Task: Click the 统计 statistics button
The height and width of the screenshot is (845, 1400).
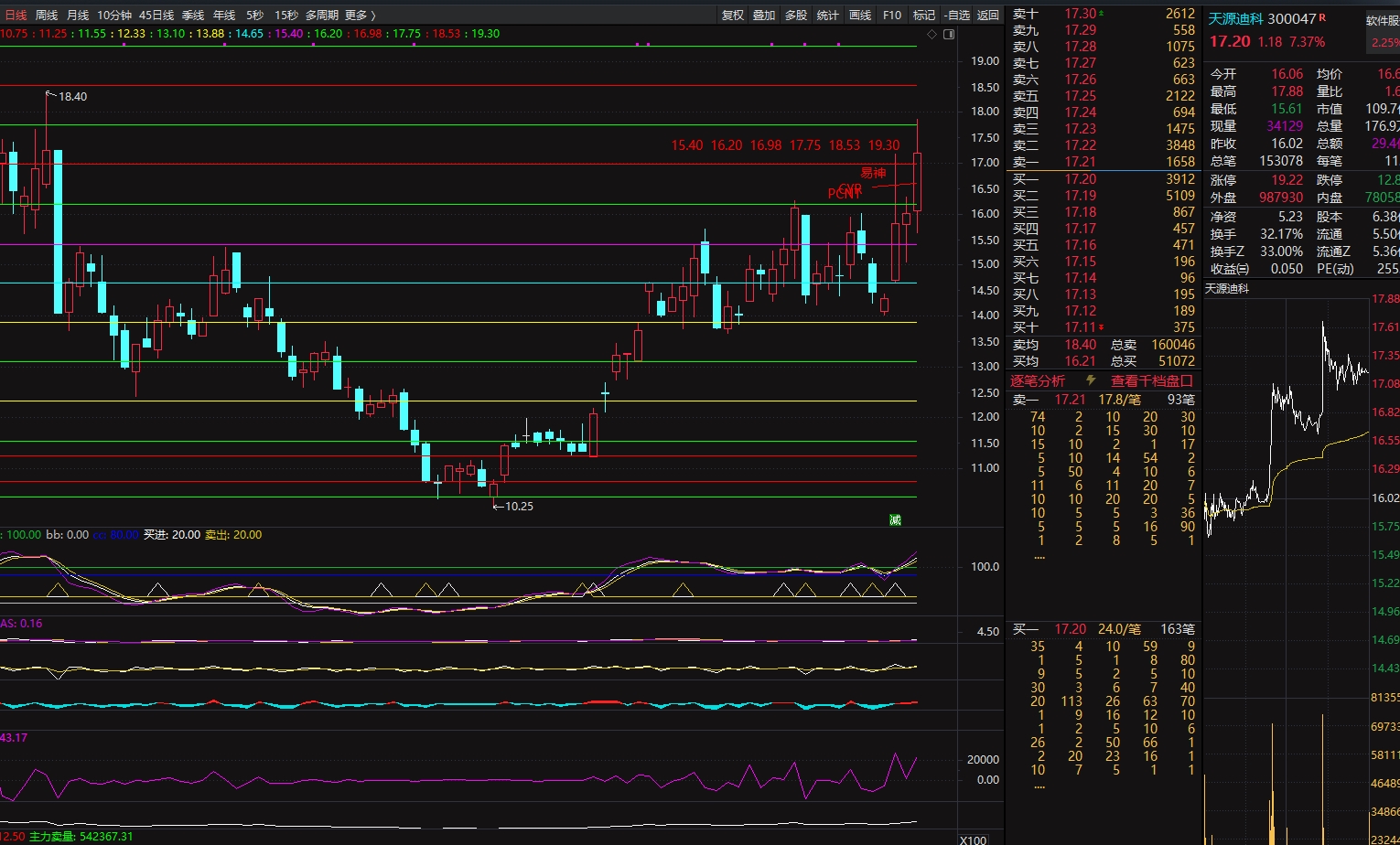Action: (827, 15)
